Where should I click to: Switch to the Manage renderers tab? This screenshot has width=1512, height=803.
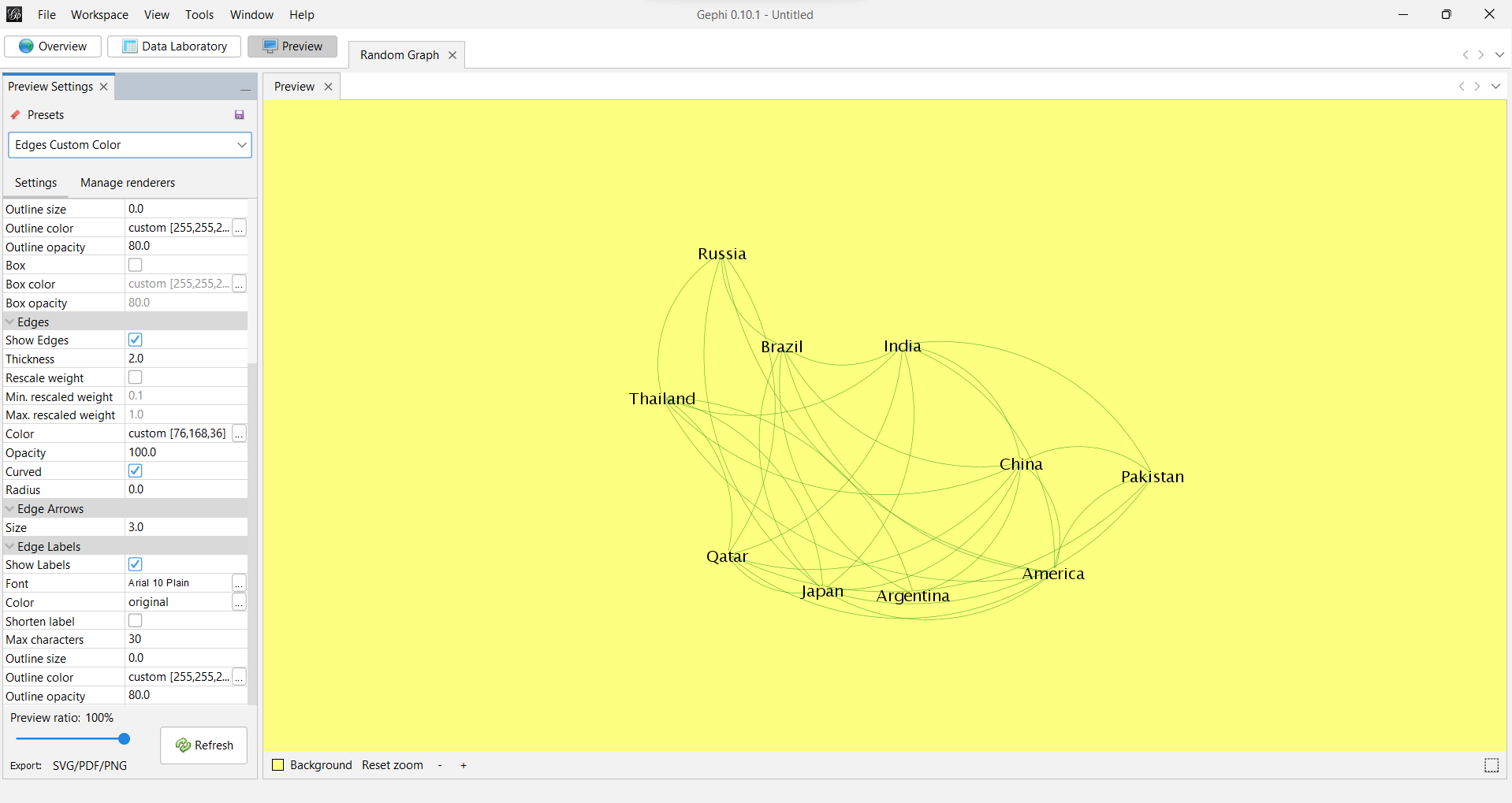click(127, 182)
